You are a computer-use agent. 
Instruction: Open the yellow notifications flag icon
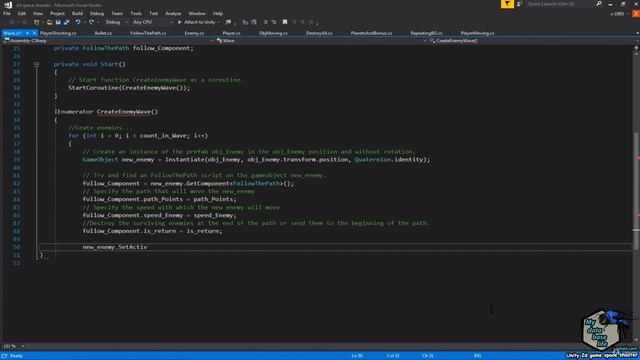[507, 4]
